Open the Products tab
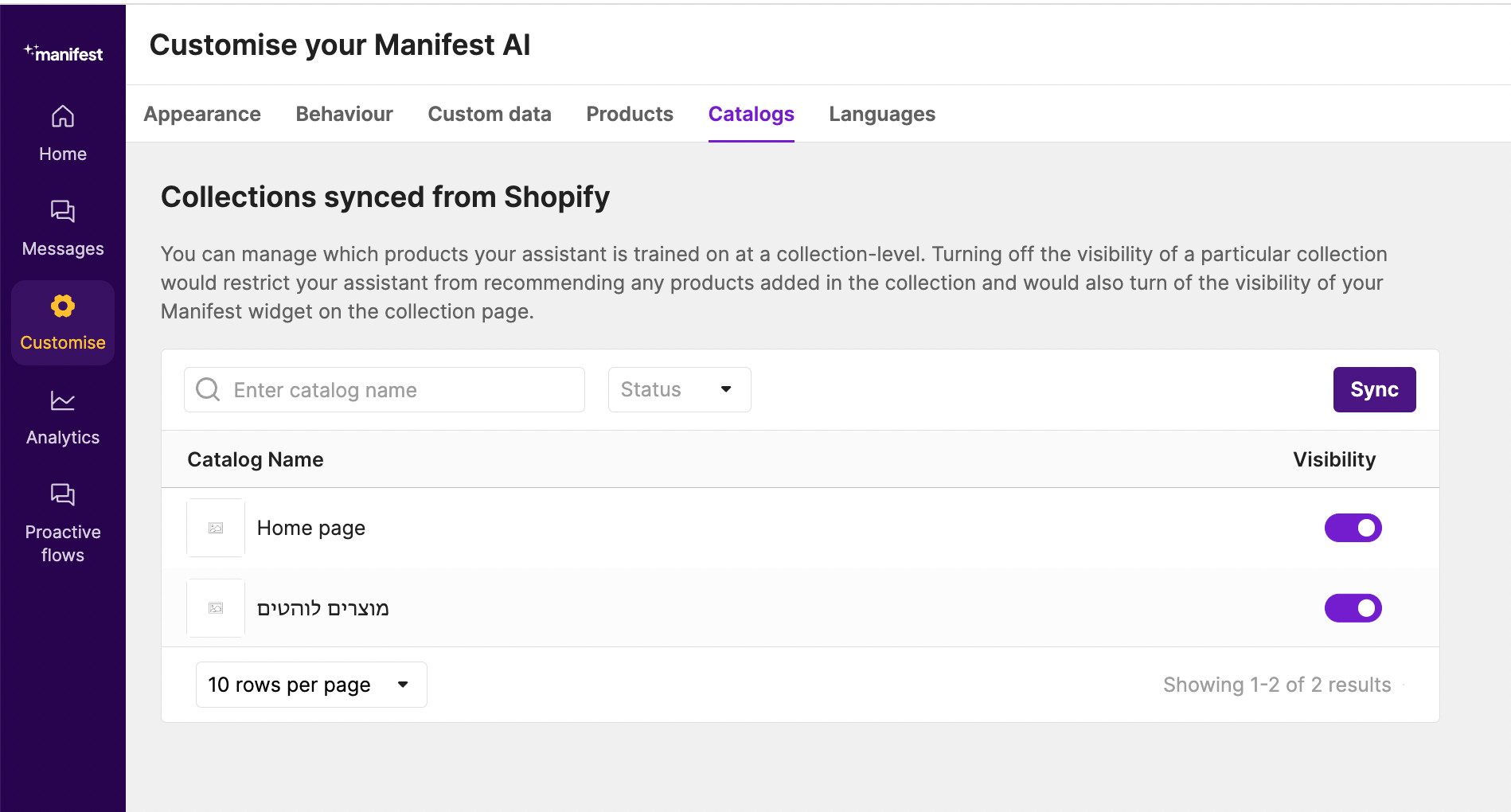1511x812 pixels. (630, 114)
